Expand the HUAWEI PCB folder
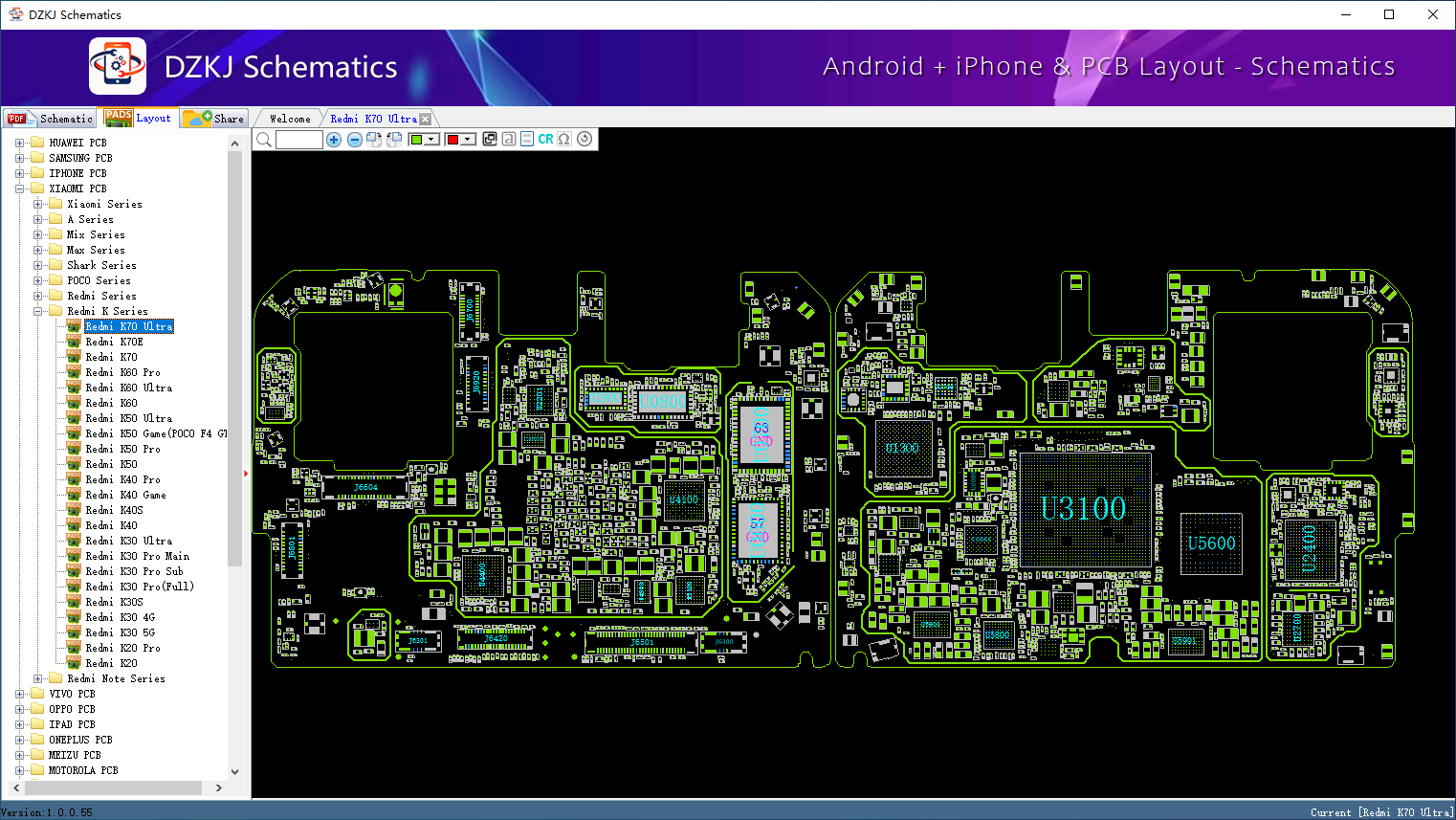The width and height of the screenshot is (1456, 820). (19, 143)
